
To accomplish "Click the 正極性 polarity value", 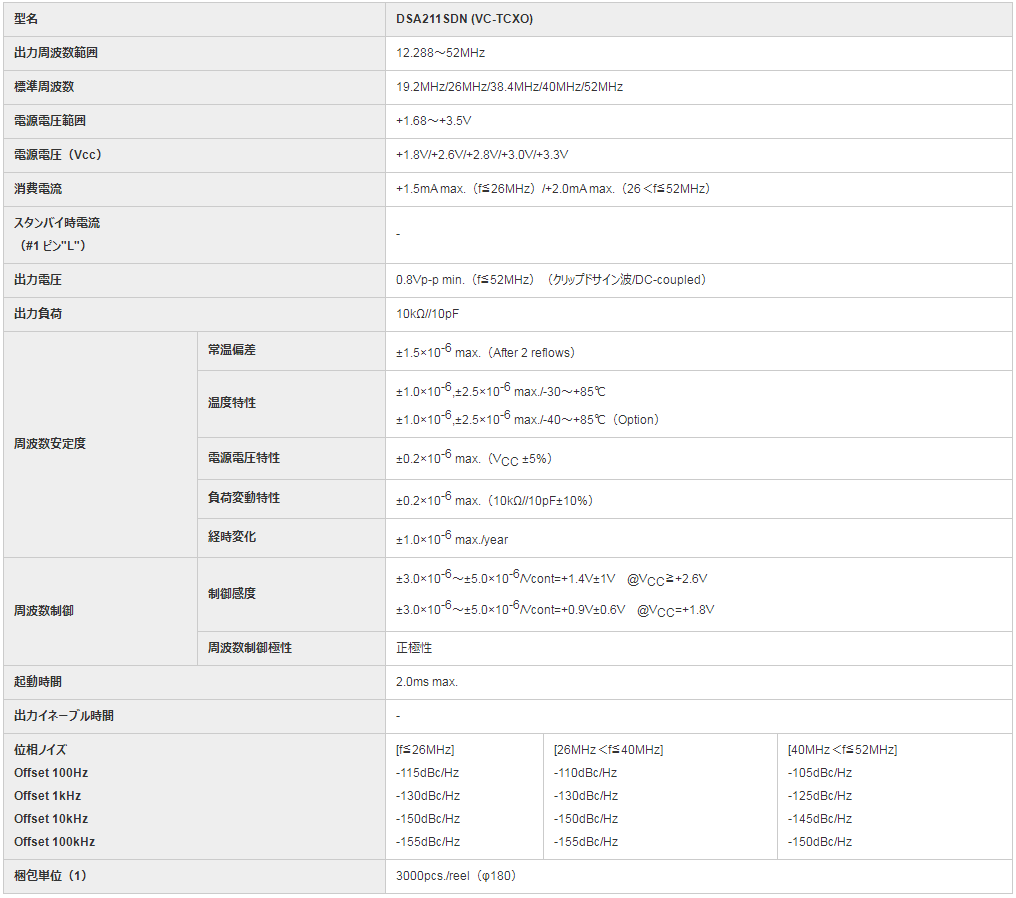I will point(414,648).
